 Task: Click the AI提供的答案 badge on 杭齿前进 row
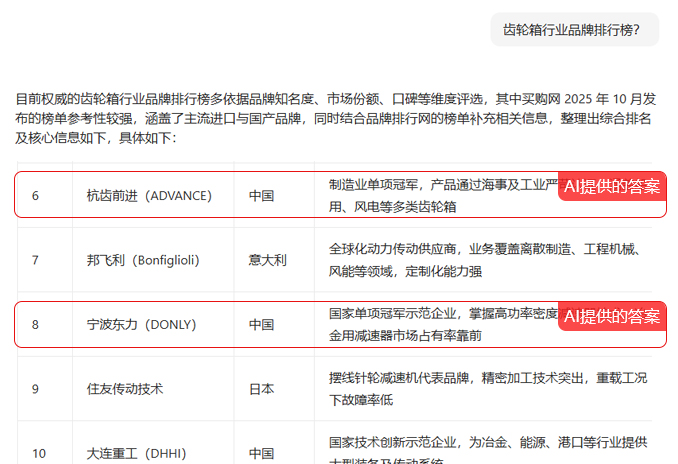[612, 186]
